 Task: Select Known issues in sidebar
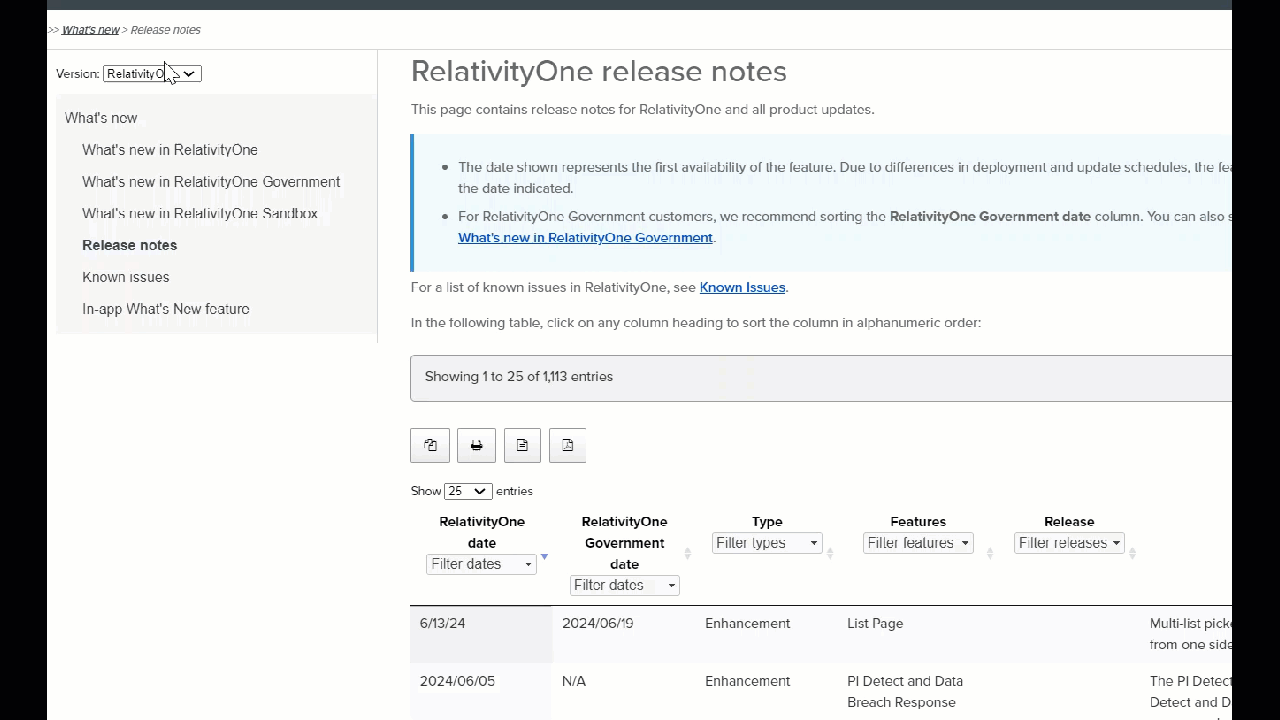coord(126,277)
